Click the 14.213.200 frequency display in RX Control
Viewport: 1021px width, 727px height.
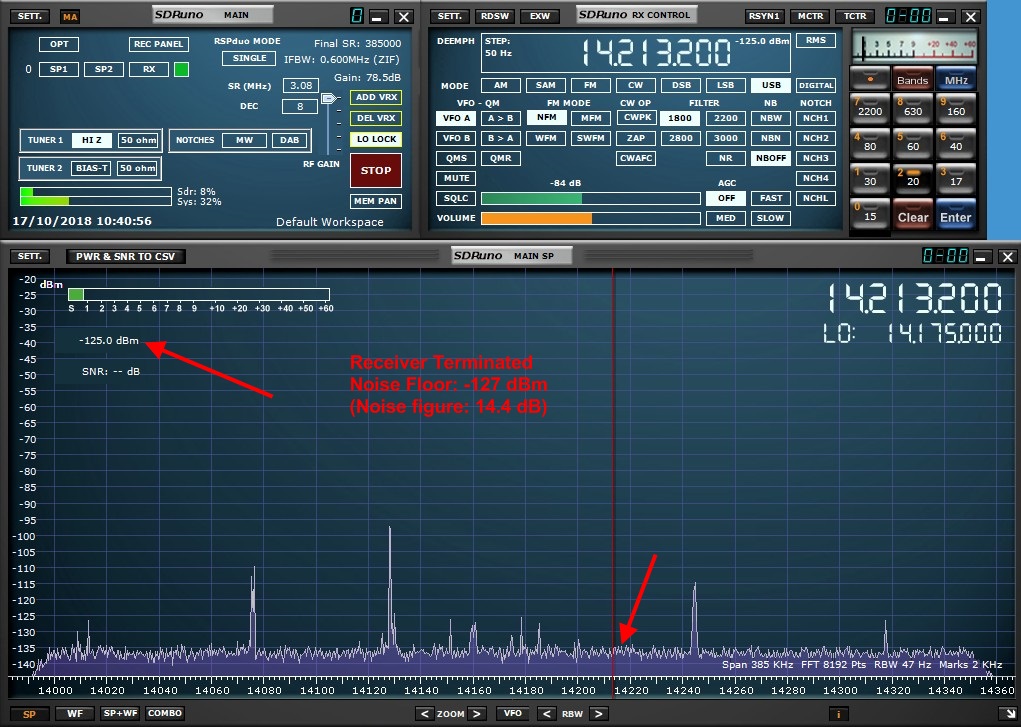(656, 52)
